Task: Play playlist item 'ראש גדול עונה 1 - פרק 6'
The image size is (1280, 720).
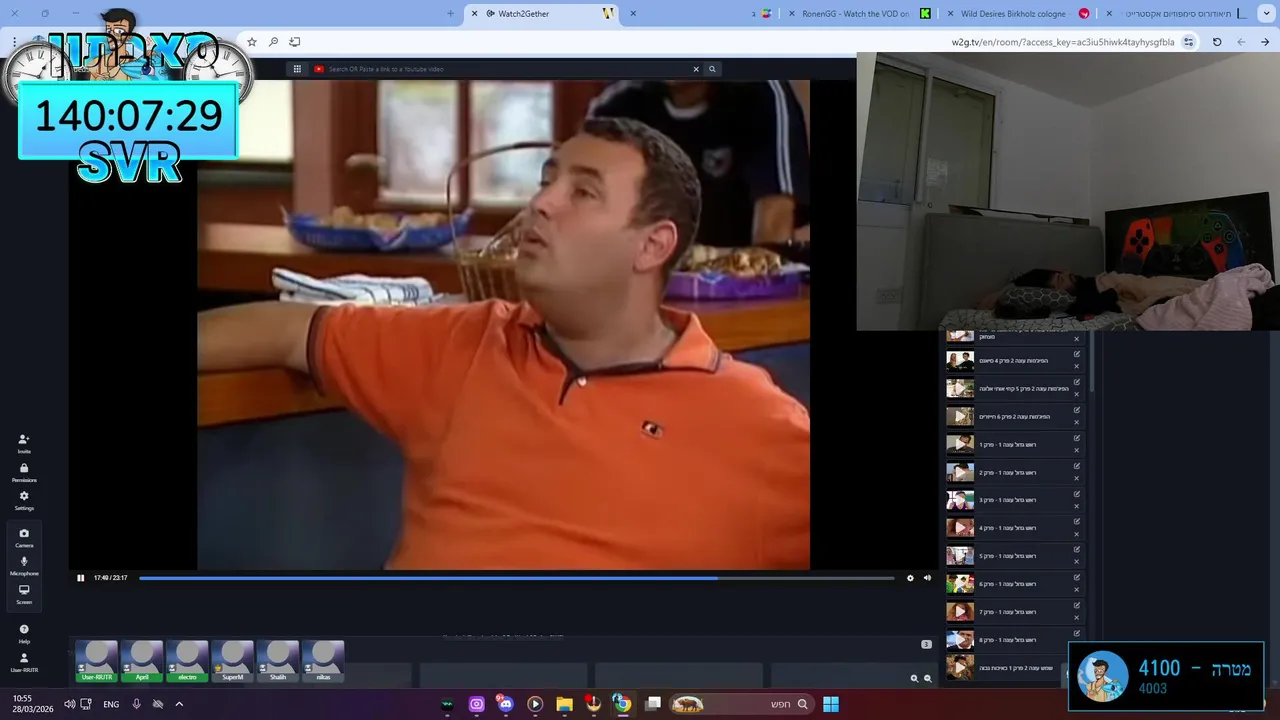Action: (x=960, y=584)
